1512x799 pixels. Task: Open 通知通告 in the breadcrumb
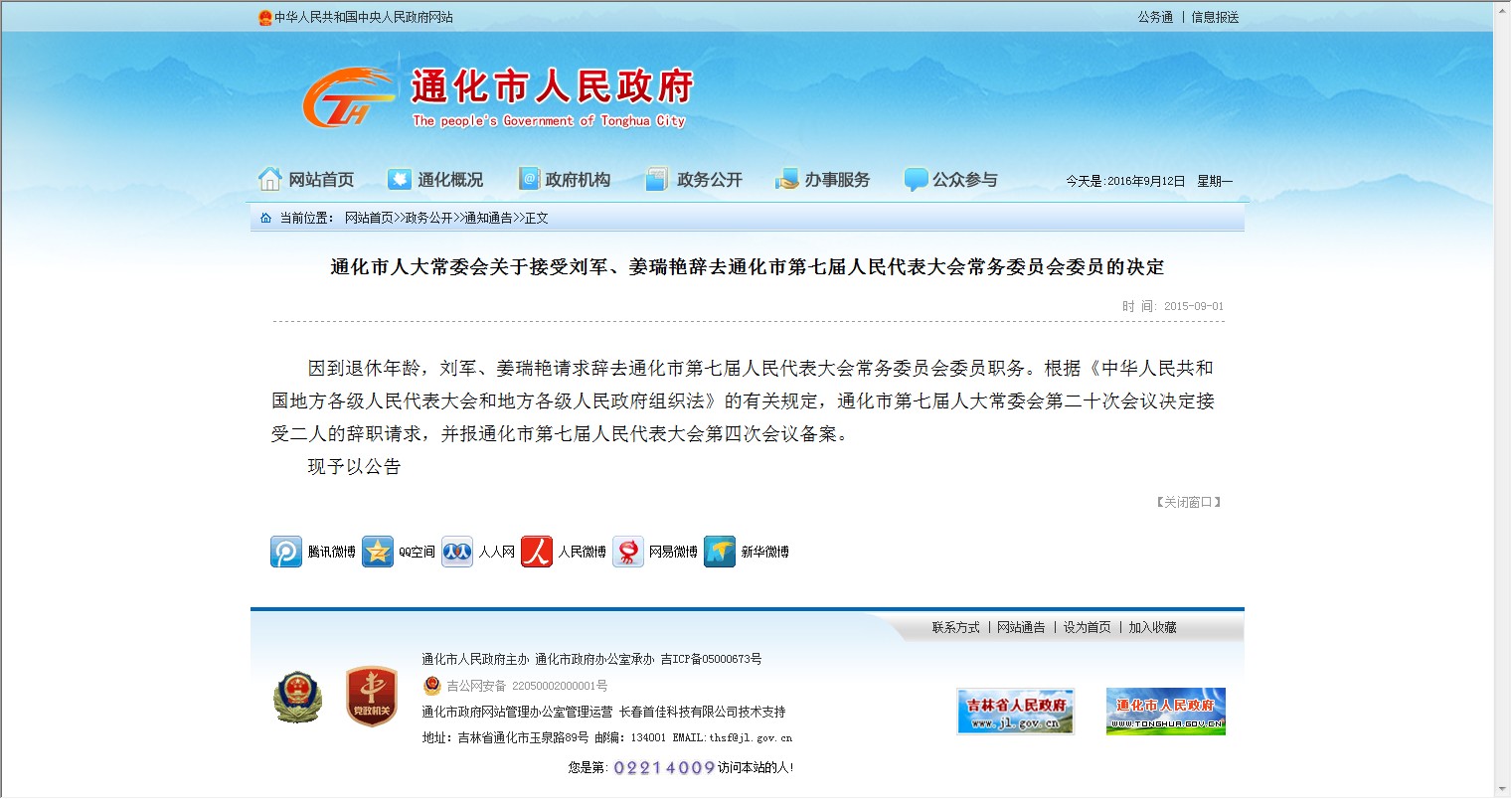[488, 218]
